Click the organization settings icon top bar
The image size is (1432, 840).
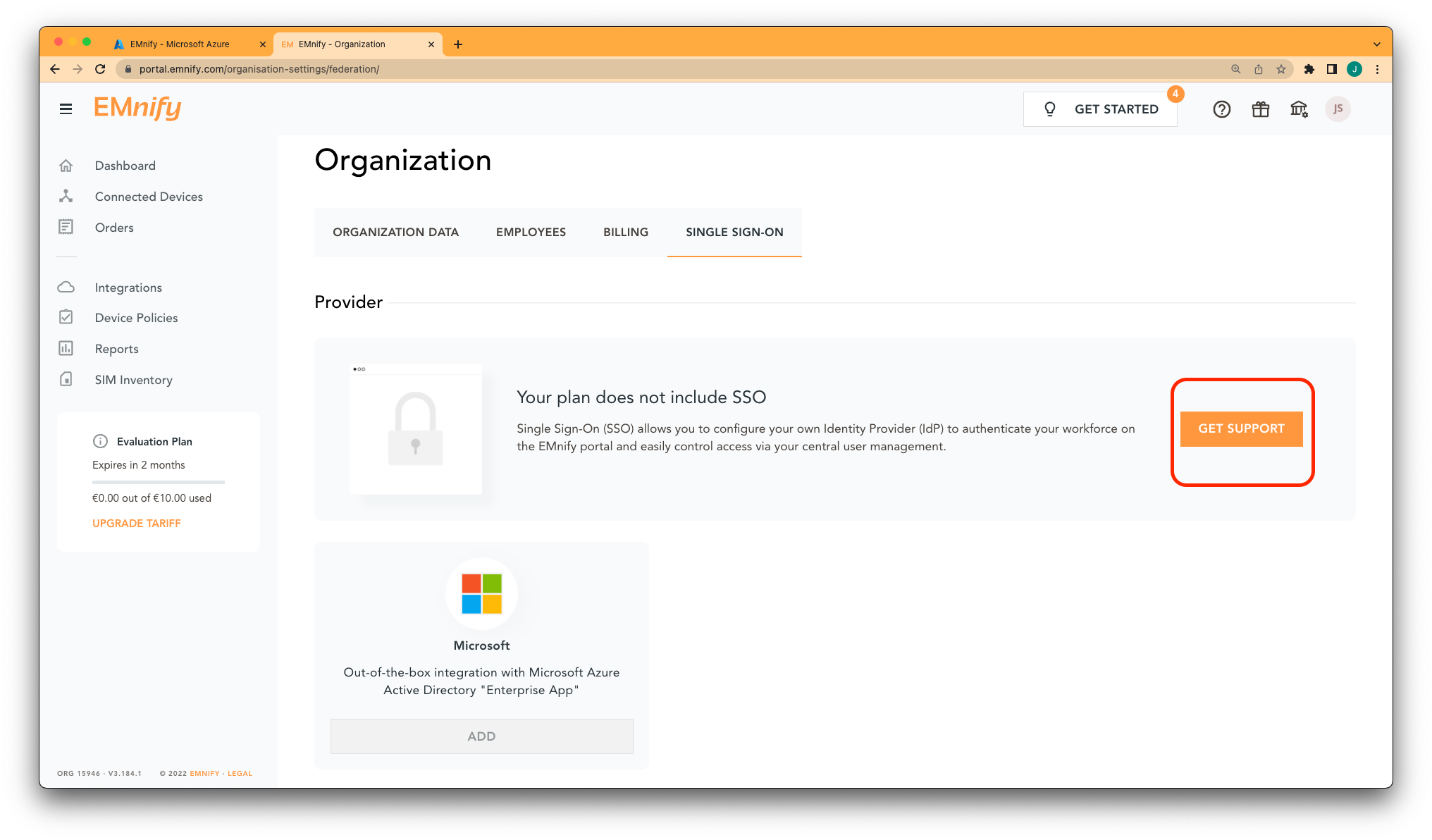[x=1299, y=108]
